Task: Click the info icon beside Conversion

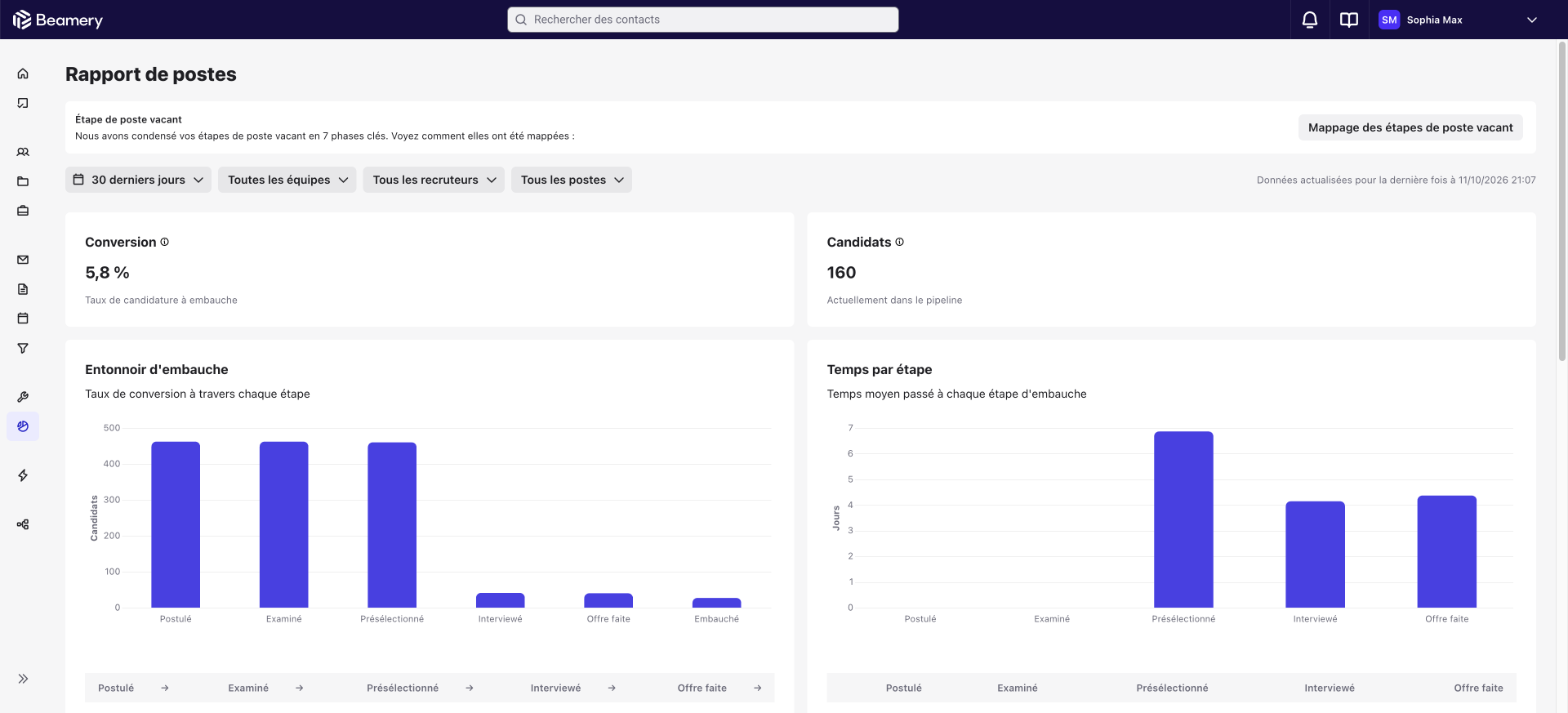Action: 165,242
